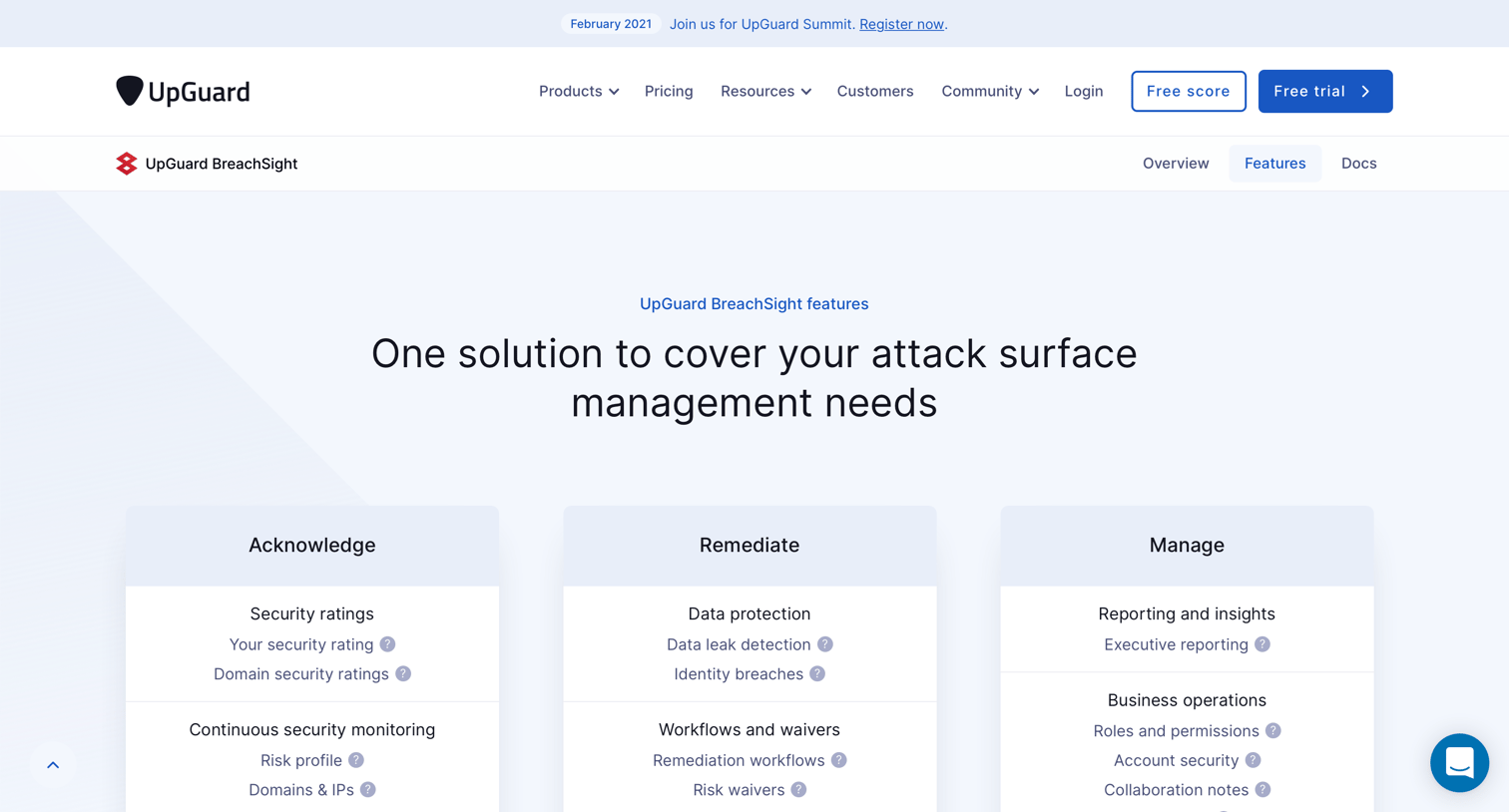Show help for Data leak detection
This screenshot has width=1509, height=812.
(825, 644)
